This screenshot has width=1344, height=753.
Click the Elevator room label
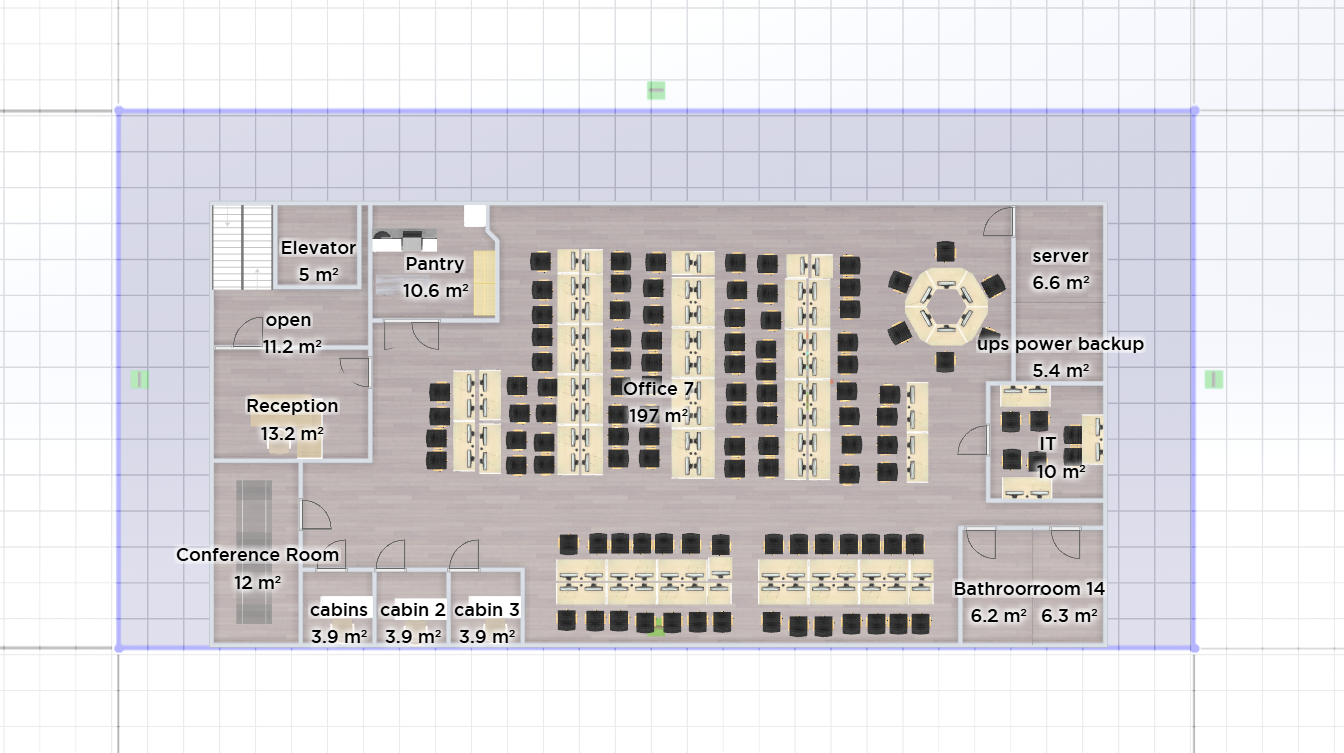[x=318, y=248]
